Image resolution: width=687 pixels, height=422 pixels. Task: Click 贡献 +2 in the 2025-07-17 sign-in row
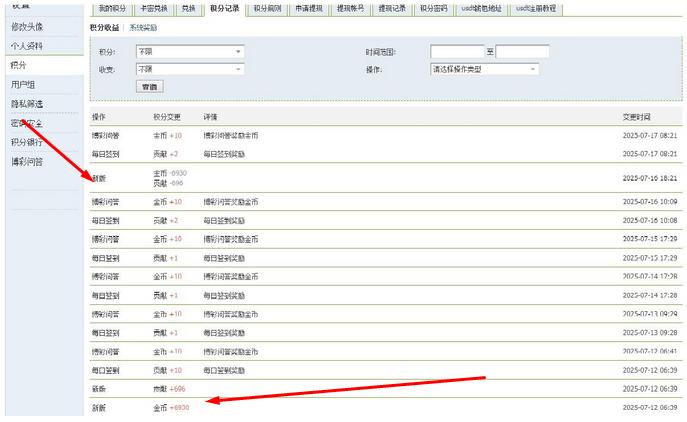click(x=166, y=154)
